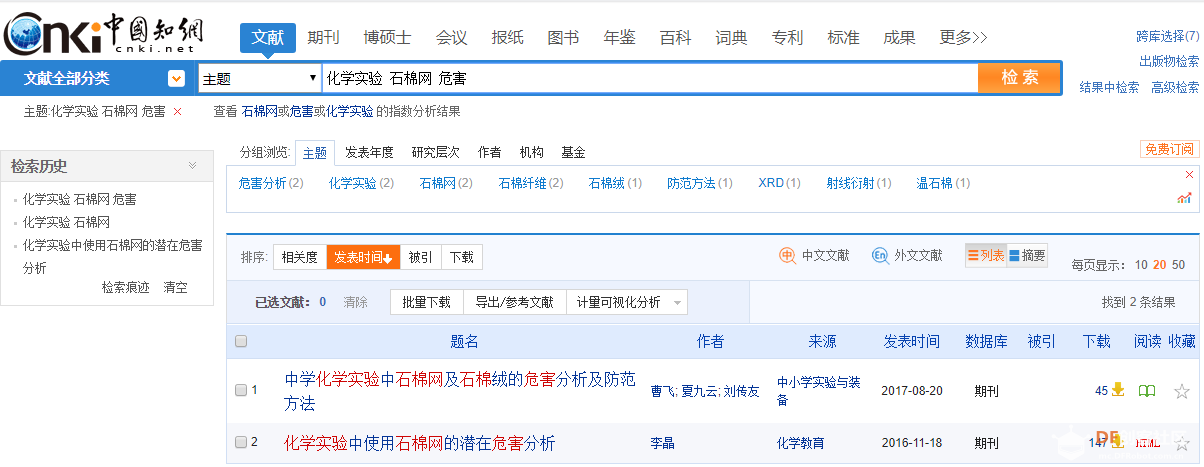Favorite the first result with star

1181,391
